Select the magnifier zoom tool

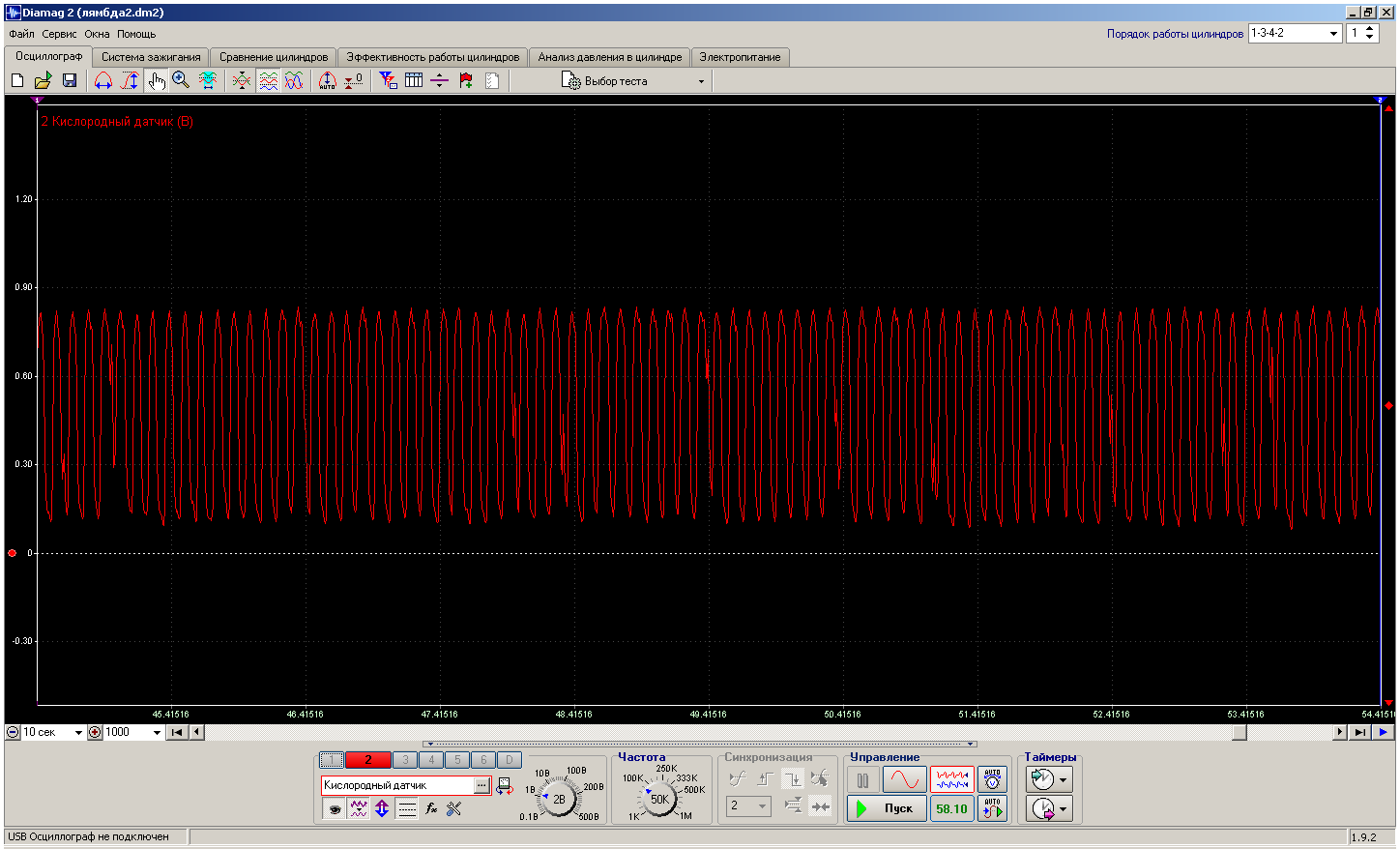coord(181,81)
